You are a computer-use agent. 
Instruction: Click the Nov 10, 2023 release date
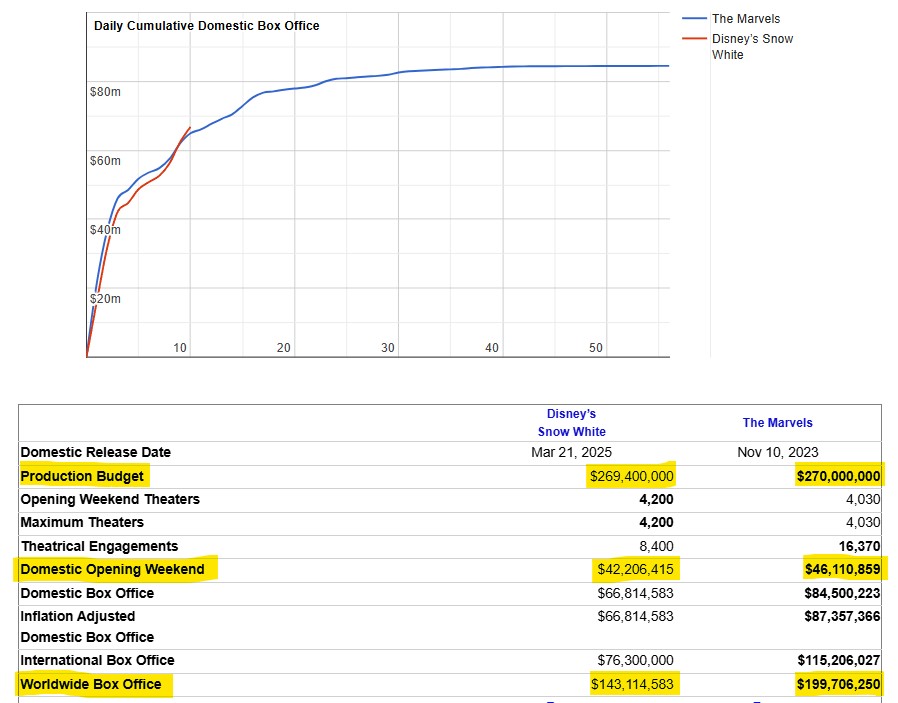[x=777, y=452]
